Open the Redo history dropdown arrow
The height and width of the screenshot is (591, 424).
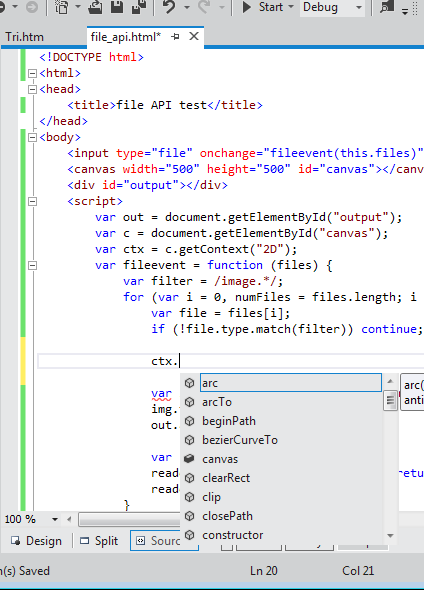click(x=222, y=7)
